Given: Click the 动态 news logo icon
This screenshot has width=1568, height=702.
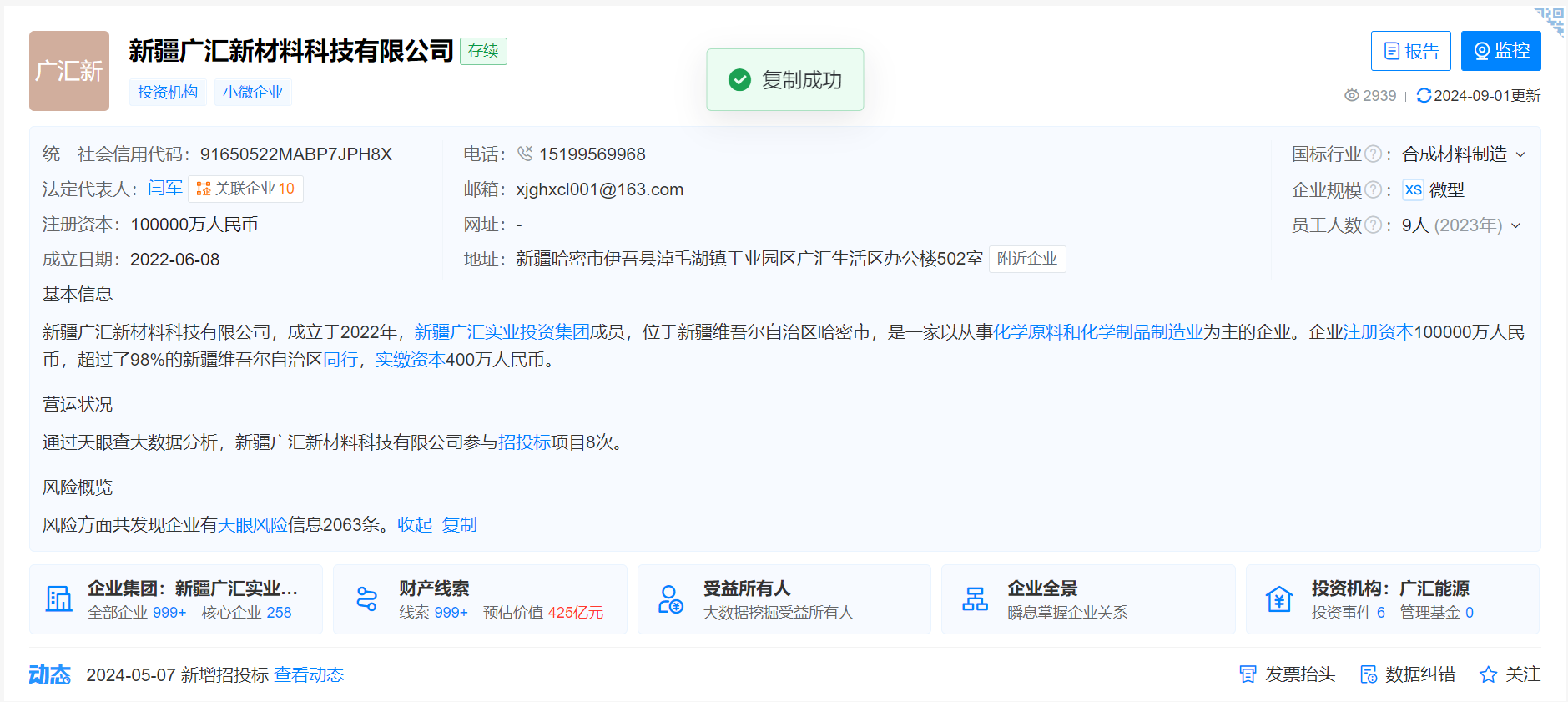Looking at the screenshot, I should pyautogui.click(x=50, y=674).
